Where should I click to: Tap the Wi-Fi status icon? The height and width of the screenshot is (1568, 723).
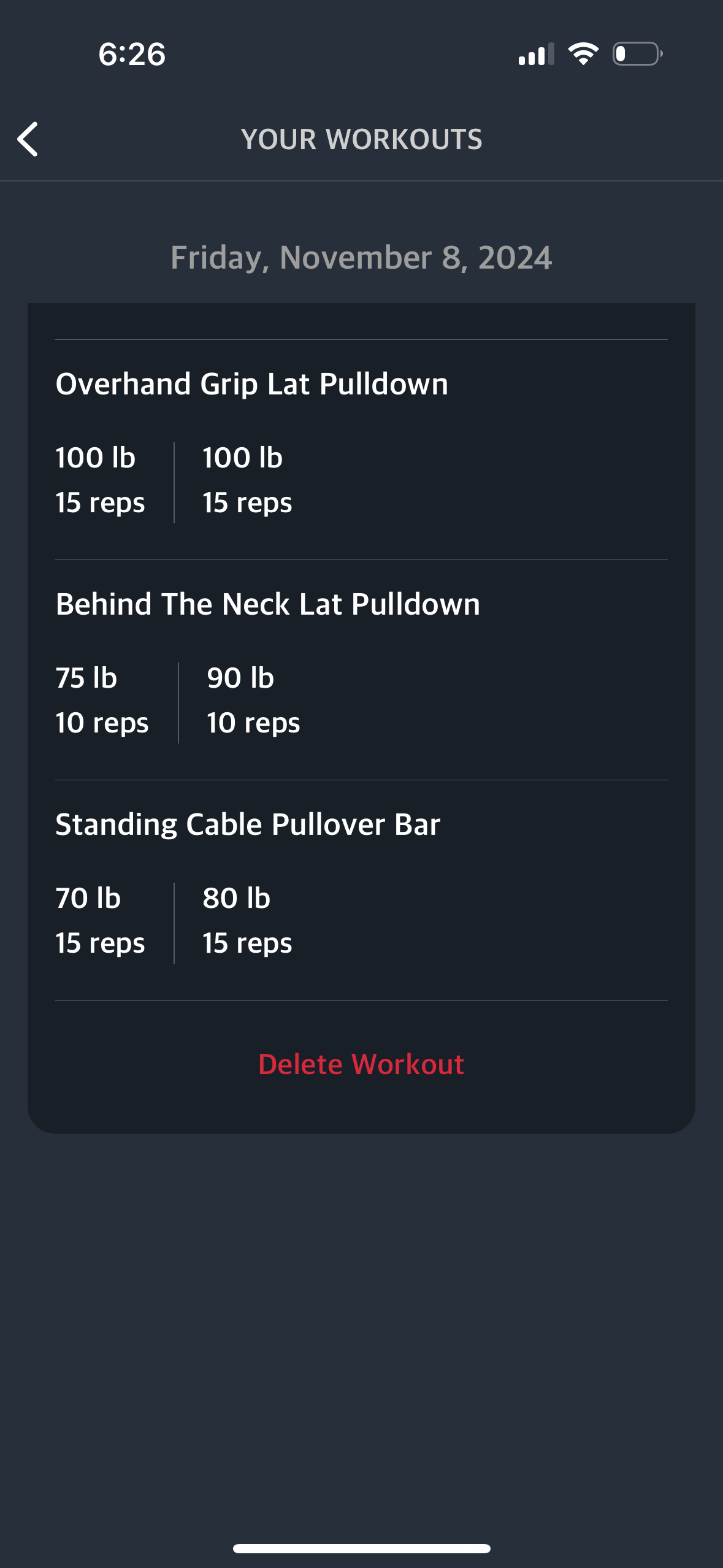pyautogui.click(x=583, y=54)
